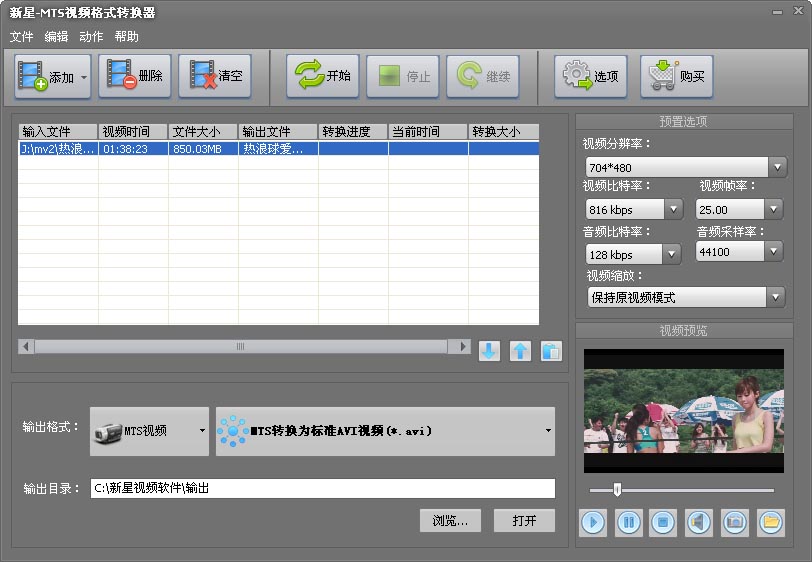This screenshot has width=812, height=562.
Task: Click the 购买 shopping cart button
Action: (x=678, y=76)
